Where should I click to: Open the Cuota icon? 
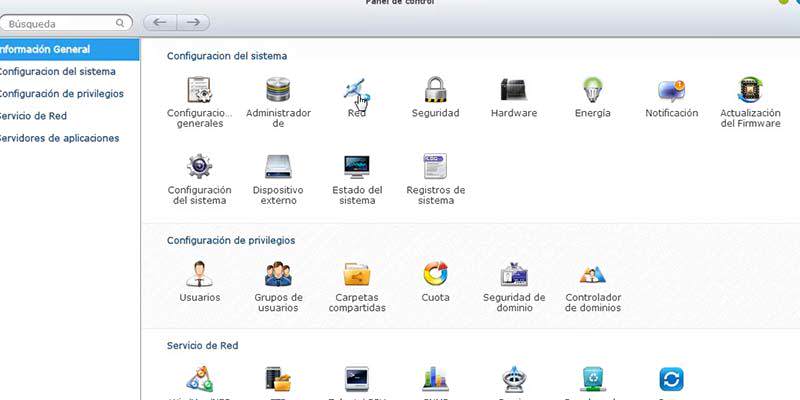[435, 274]
